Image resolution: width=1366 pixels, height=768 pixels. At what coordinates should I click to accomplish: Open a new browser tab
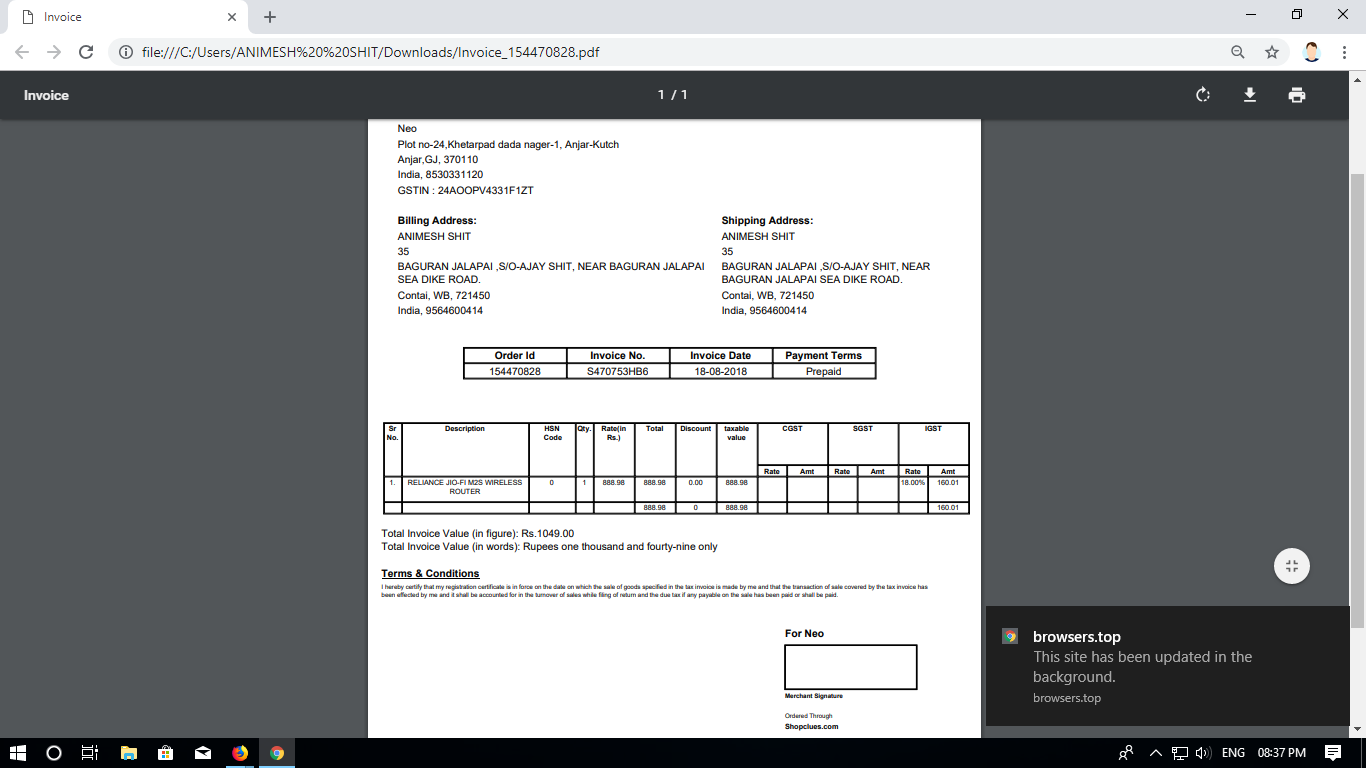(x=270, y=17)
